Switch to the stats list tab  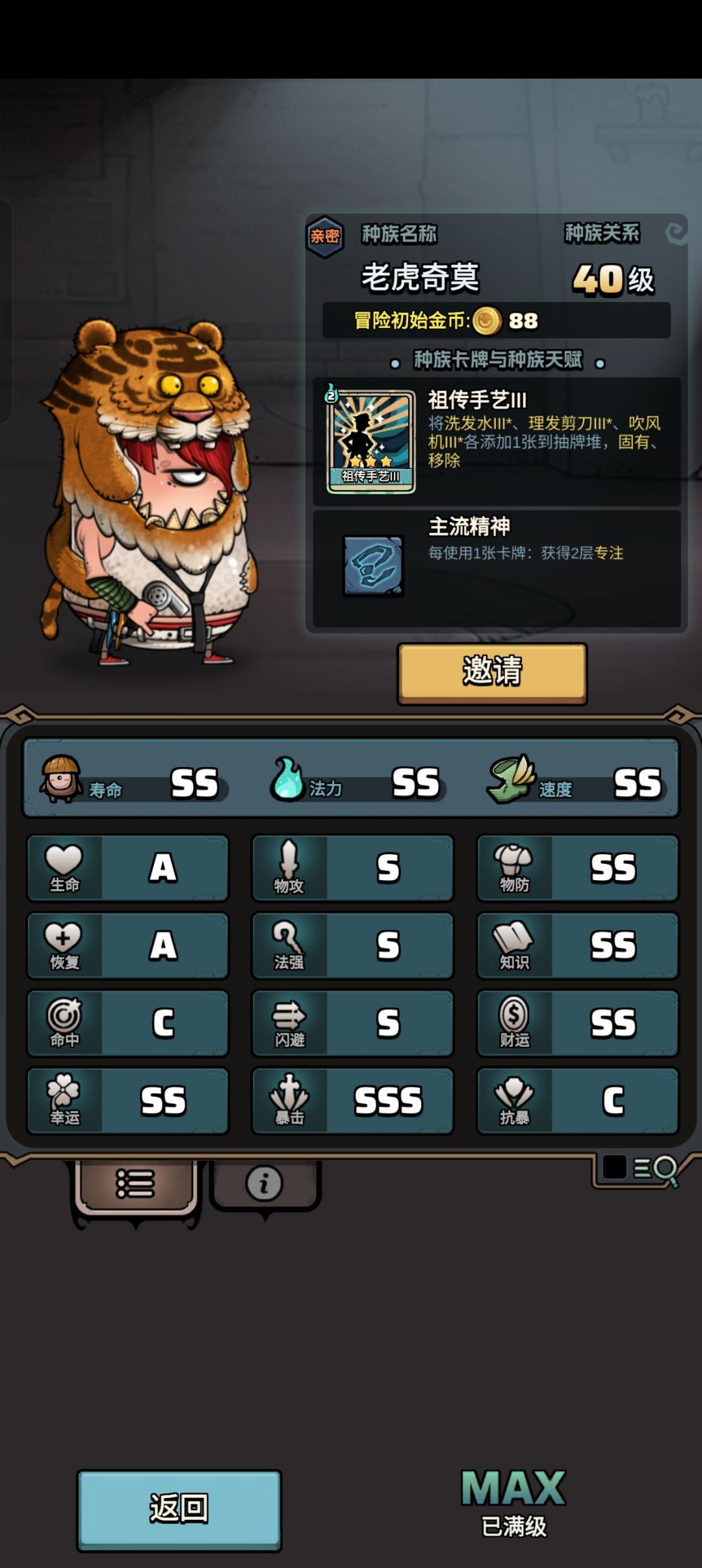pyautogui.click(x=135, y=1185)
